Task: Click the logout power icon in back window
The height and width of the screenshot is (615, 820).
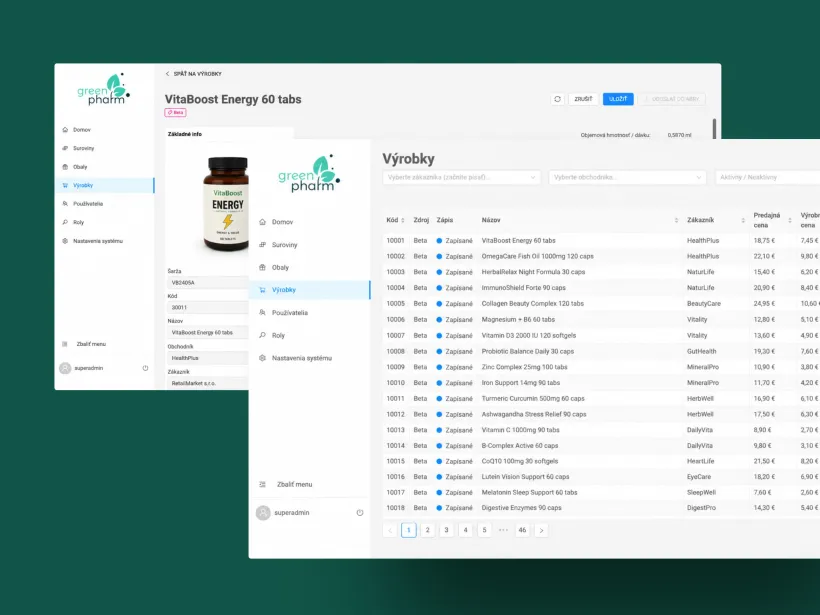Action: pyautogui.click(x=145, y=368)
